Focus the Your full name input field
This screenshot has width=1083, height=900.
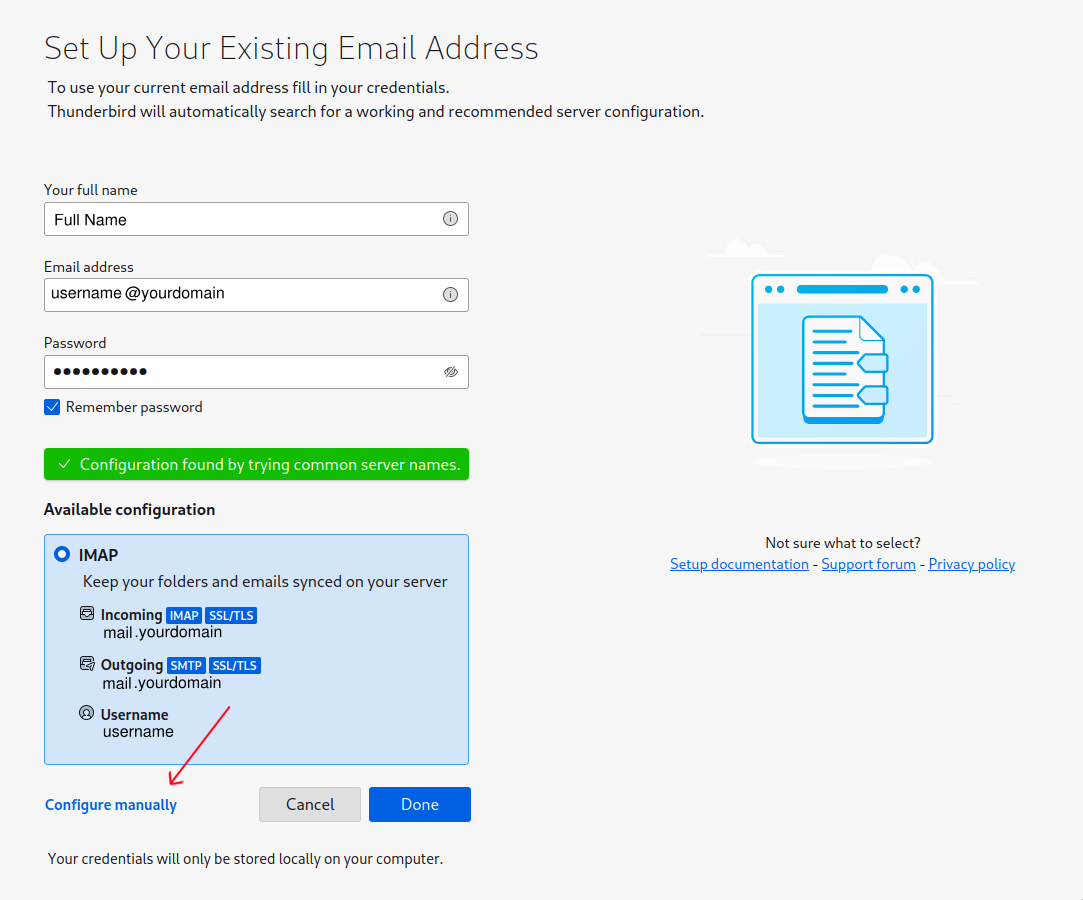[240, 219]
